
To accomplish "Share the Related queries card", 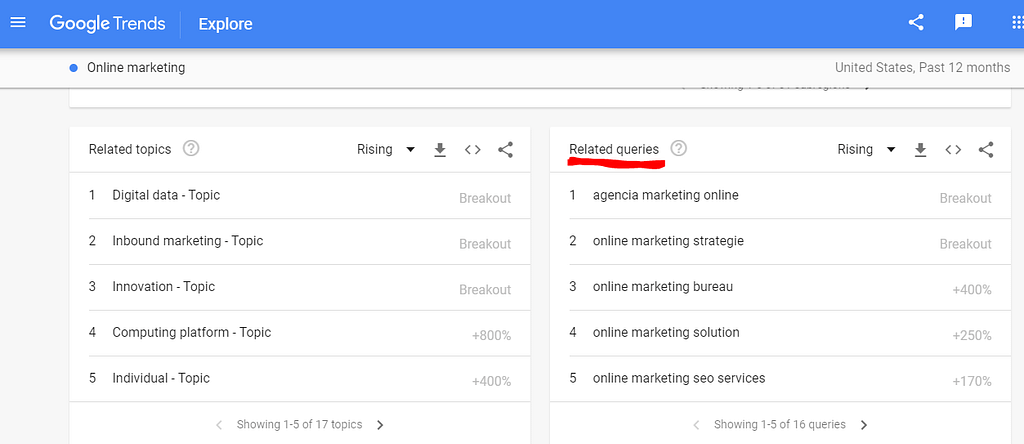I will click(x=986, y=150).
